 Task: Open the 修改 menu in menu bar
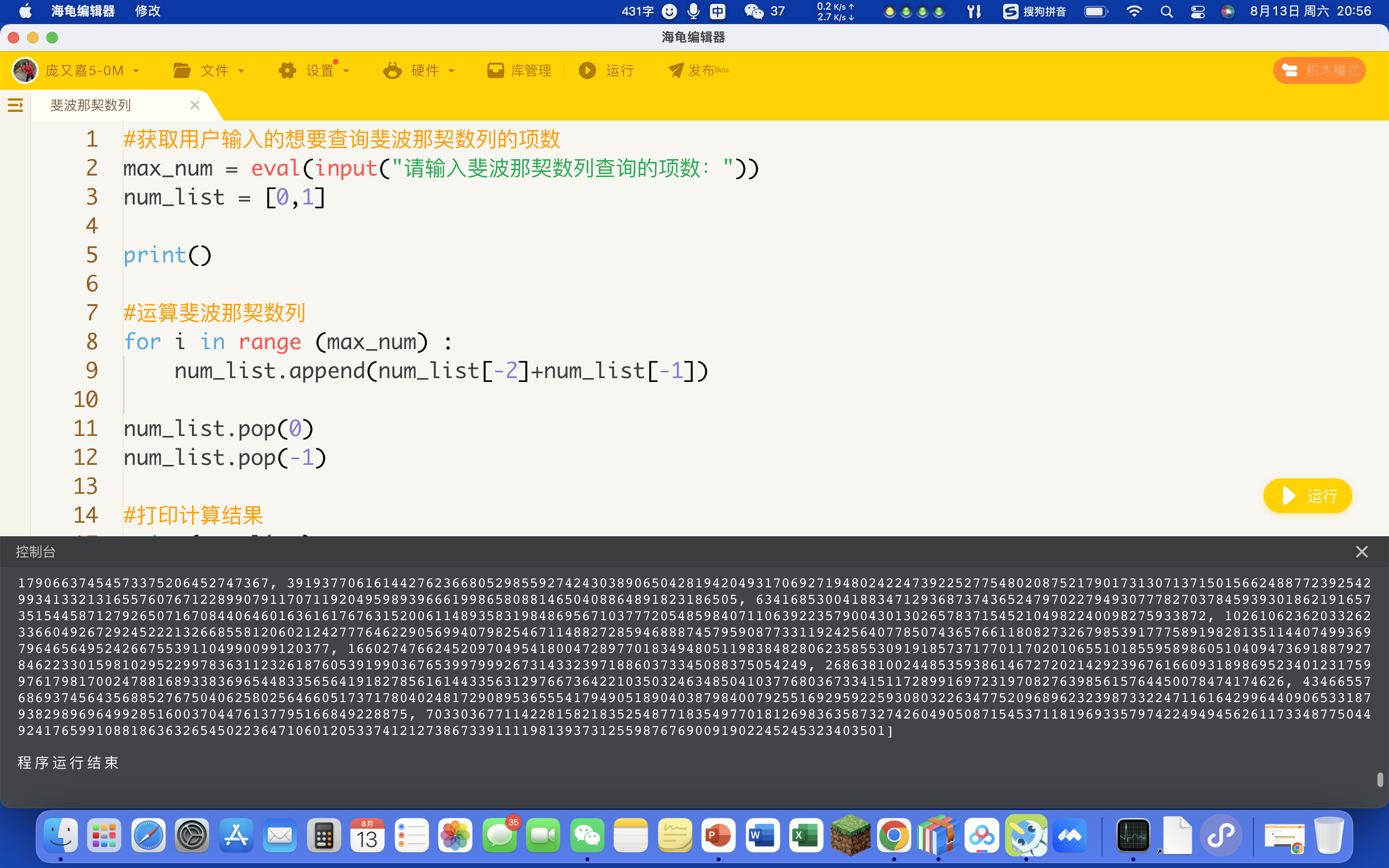pos(148,11)
